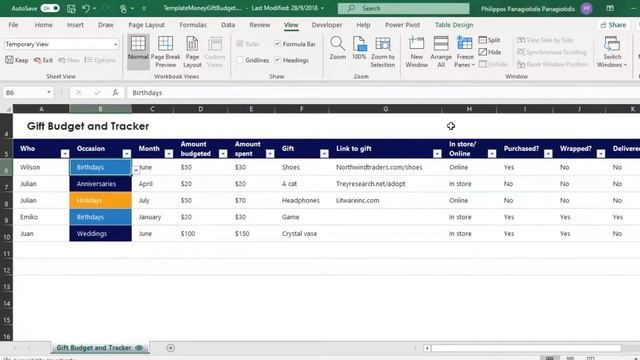Open the Who column filter

(x=65, y=153)
